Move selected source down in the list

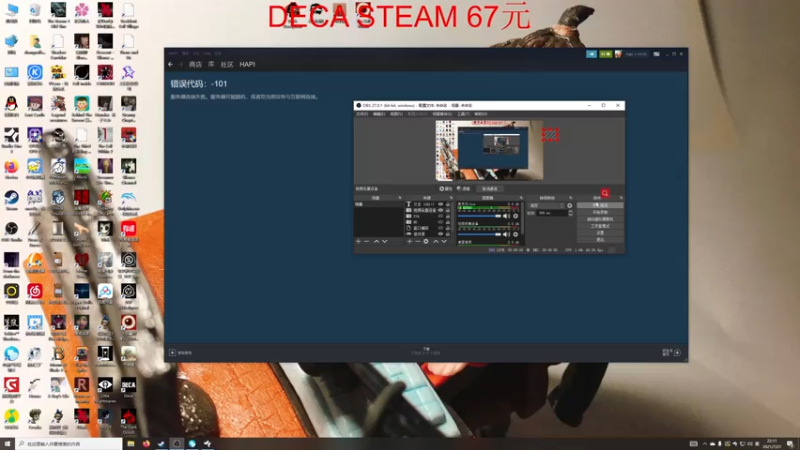pos(444,241)
